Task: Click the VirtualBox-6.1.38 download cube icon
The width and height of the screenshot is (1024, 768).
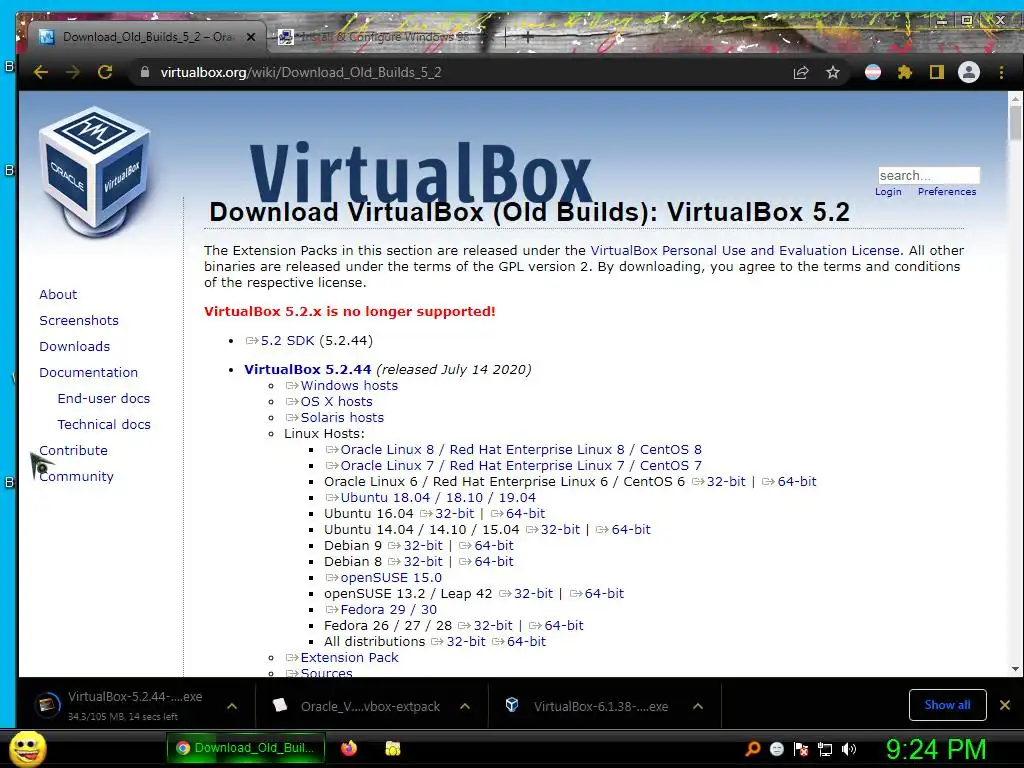Action: click(x=512, y=705)
